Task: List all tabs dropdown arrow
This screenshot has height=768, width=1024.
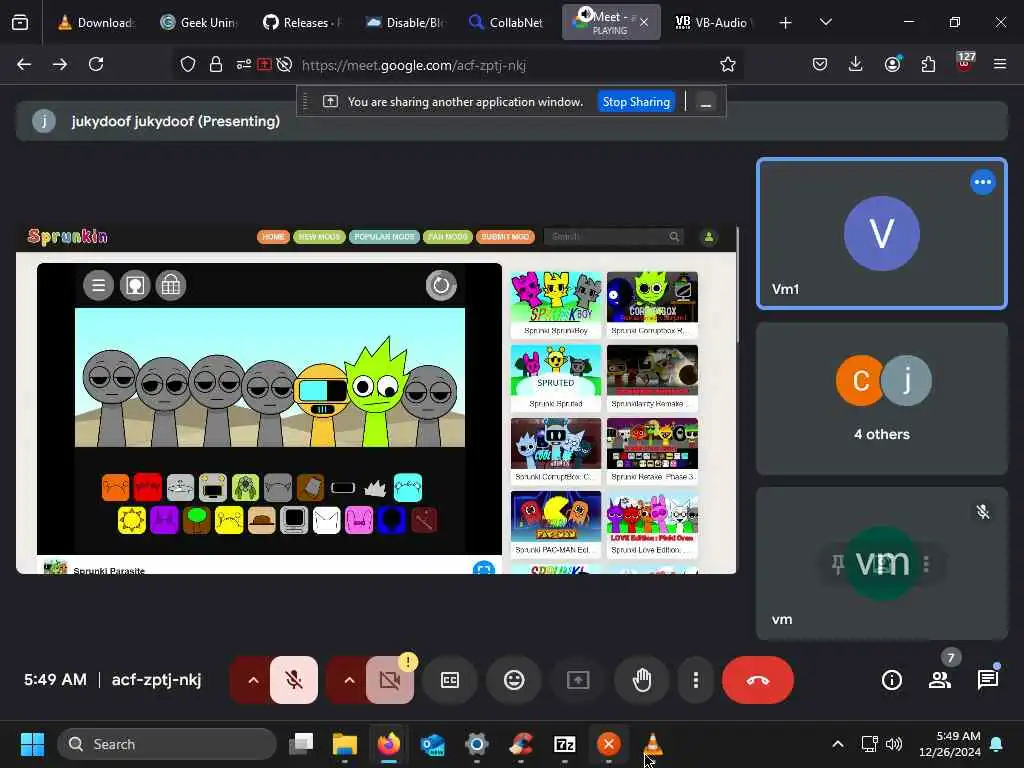Action: [x=825, y=22]
